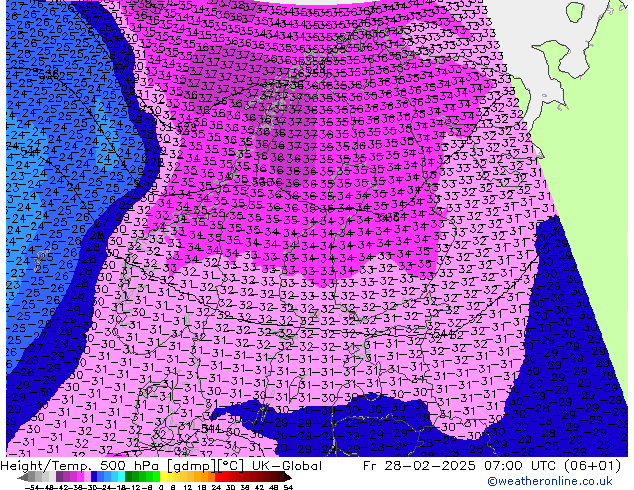Pick the orange legend swatch near 18
This screenshot has height=490, width=634.
point(205,476)
